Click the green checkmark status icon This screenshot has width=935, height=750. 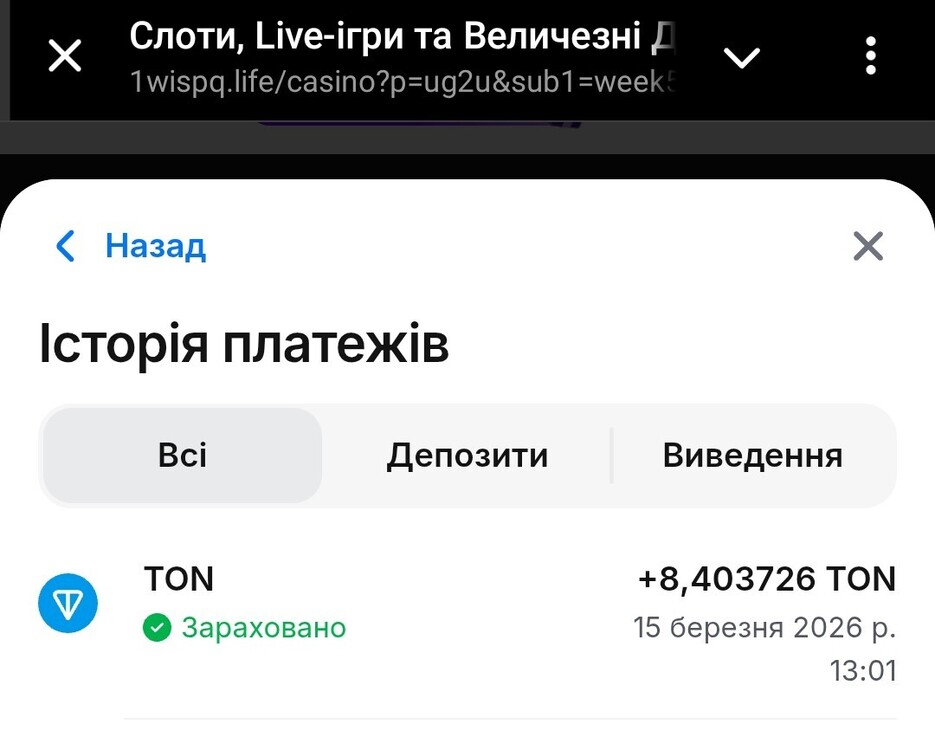pyautogui.click(x=157, y=628)
